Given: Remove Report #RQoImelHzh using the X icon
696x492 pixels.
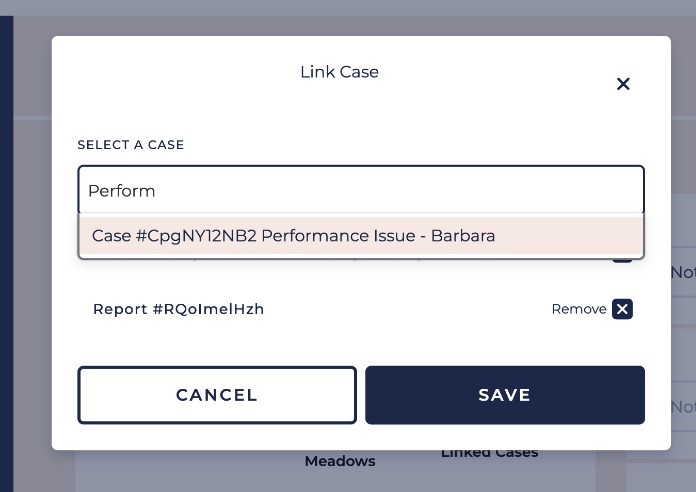Looking at the screenshot, I should pyautogui.click(x=622, y=309).
